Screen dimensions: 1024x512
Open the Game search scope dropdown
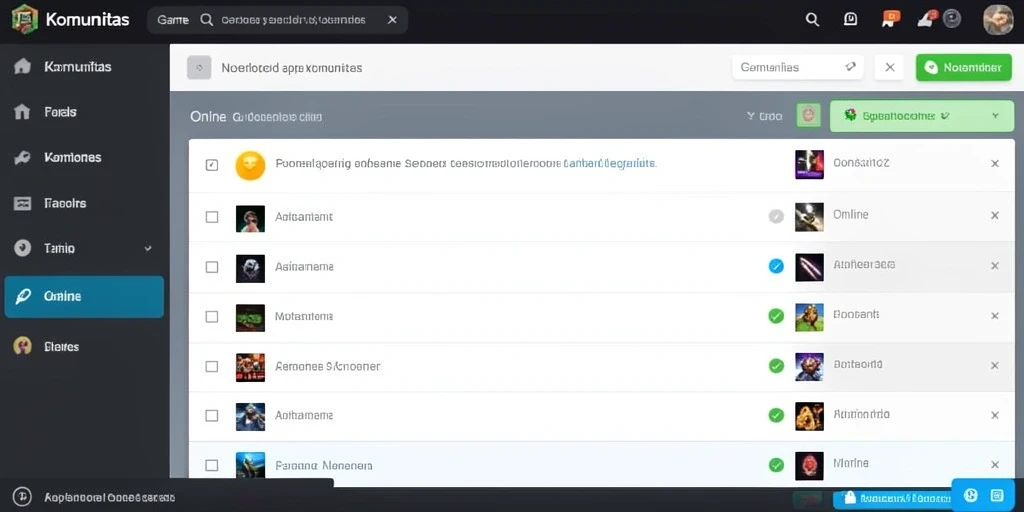point(173,20)
